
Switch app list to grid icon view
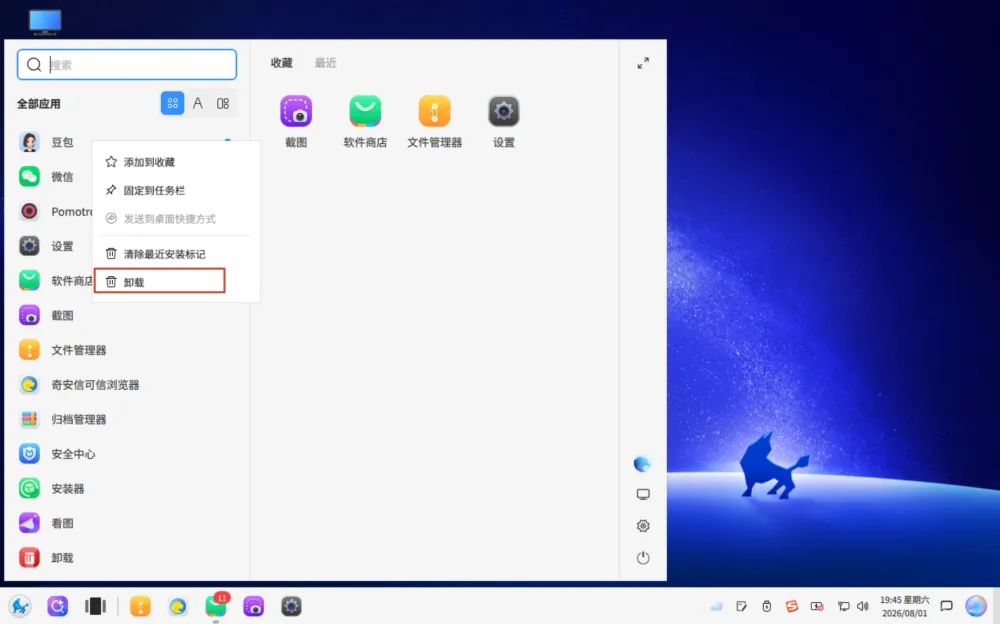[x=172, y=103]
